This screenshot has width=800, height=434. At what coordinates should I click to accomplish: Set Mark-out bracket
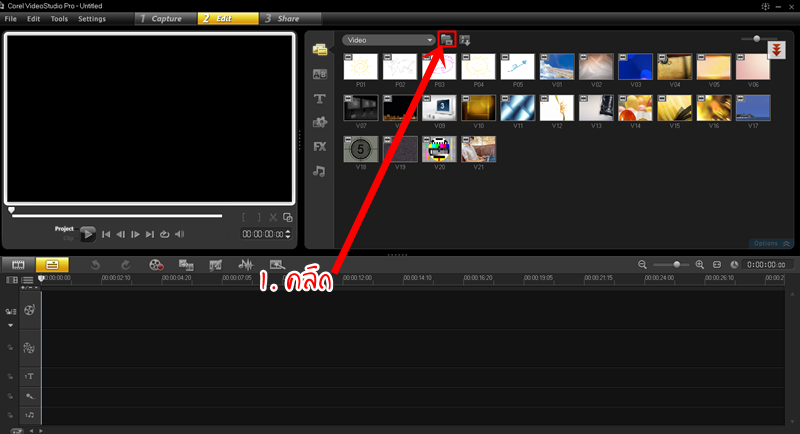pyautogui.click(x=259, y=217)
